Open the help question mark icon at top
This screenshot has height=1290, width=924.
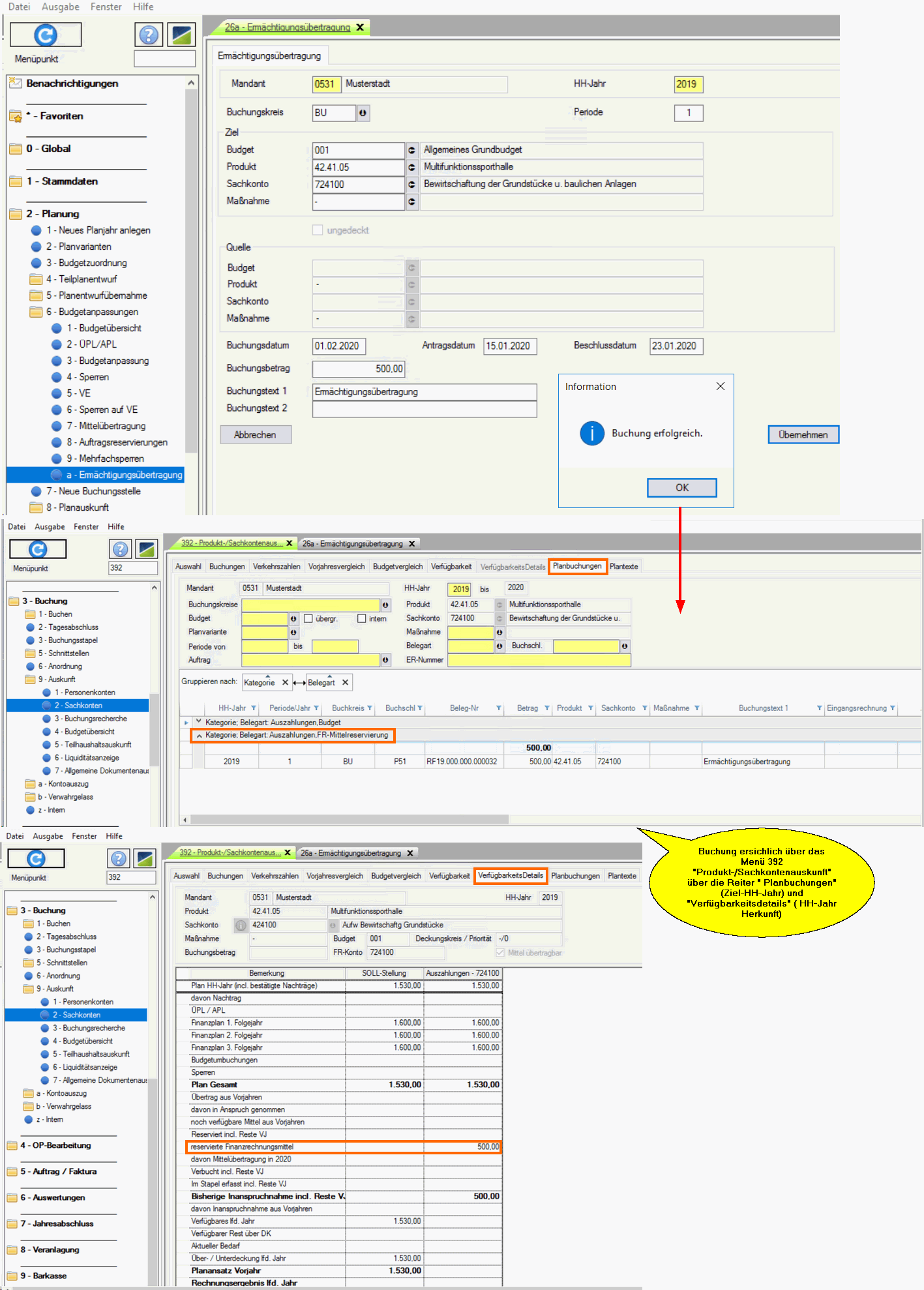[x=149, y=35]
